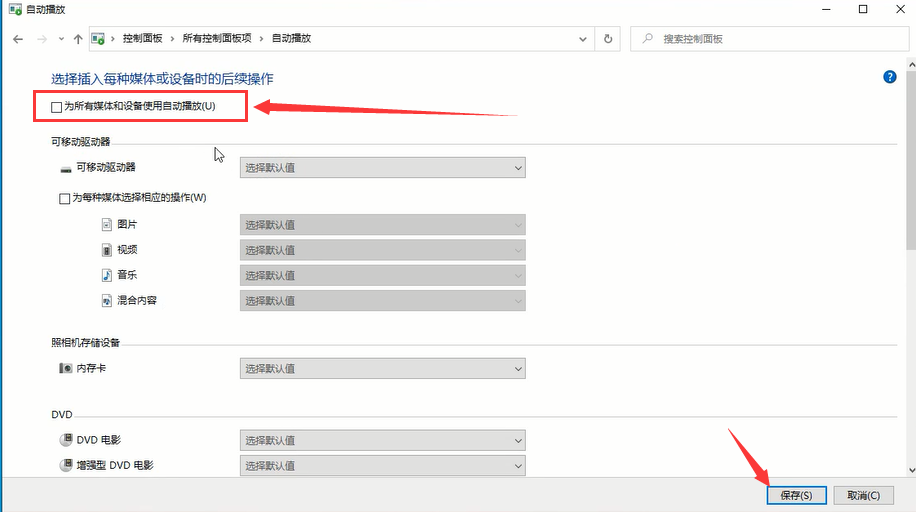The height and width of the screenshot is (512, 916).
Task: Click the back navigation arrow
Action: 18,39
